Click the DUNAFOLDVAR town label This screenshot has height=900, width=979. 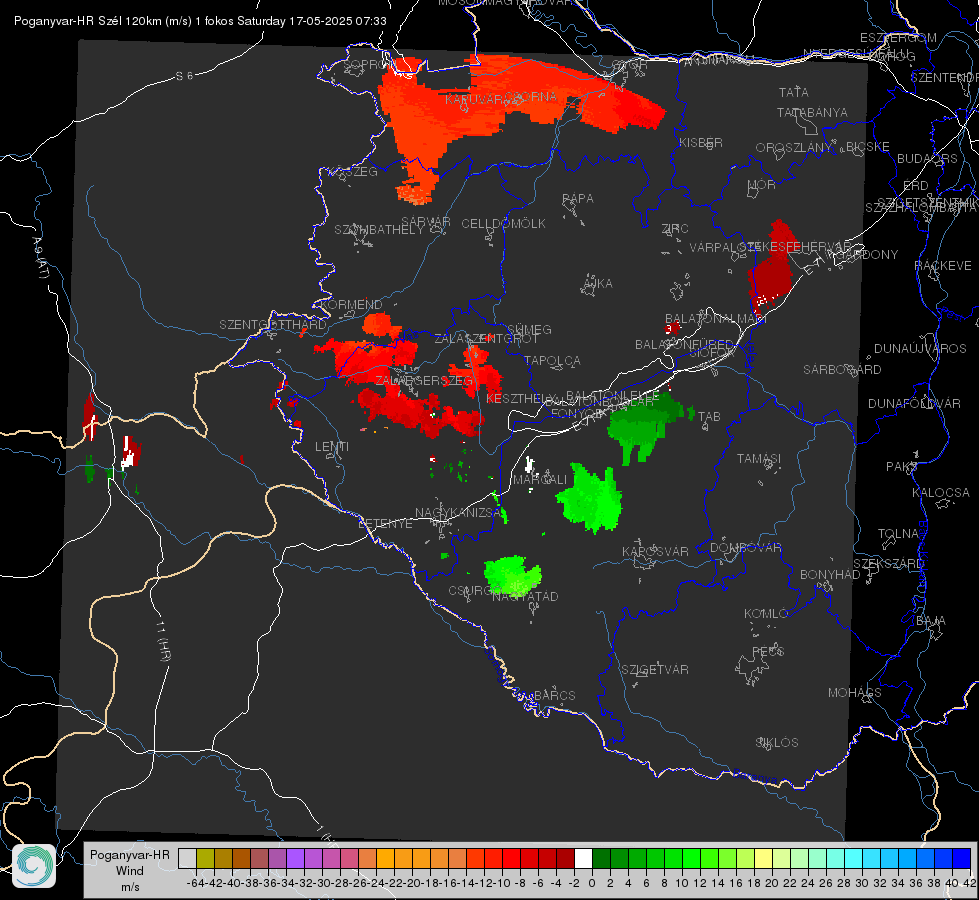914,403
